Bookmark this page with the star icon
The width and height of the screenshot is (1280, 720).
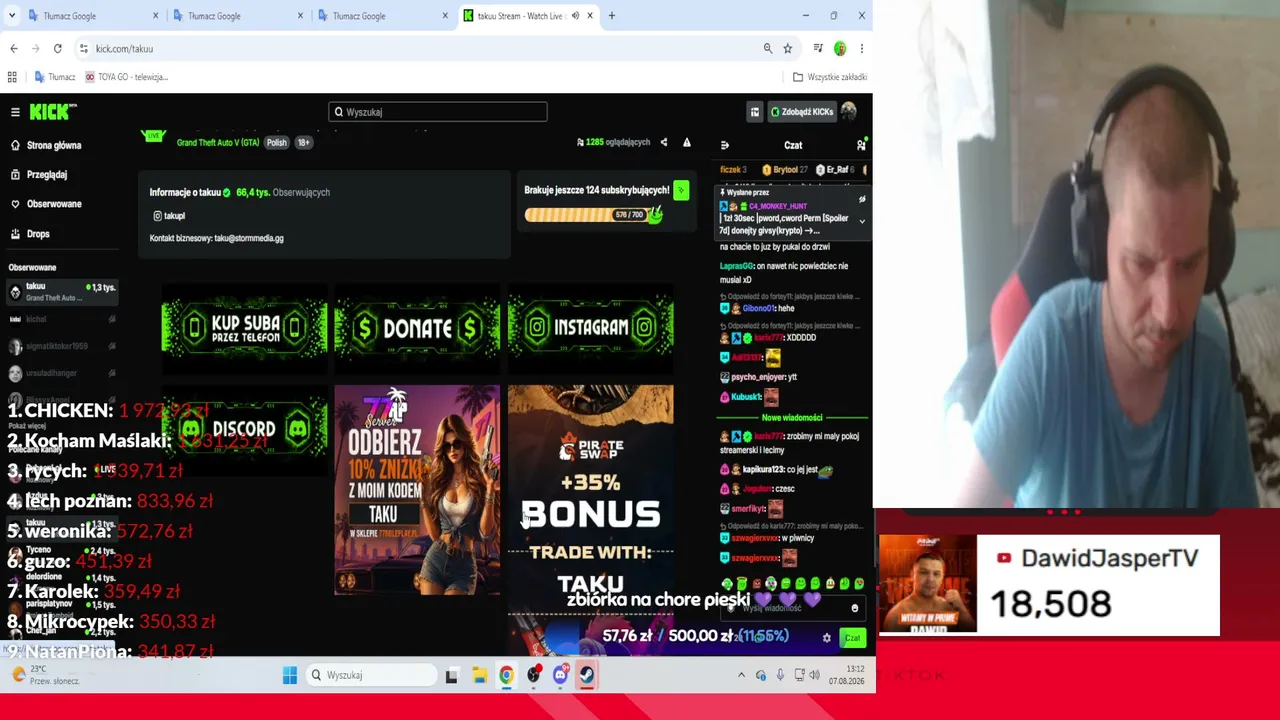tap(788, 48)
